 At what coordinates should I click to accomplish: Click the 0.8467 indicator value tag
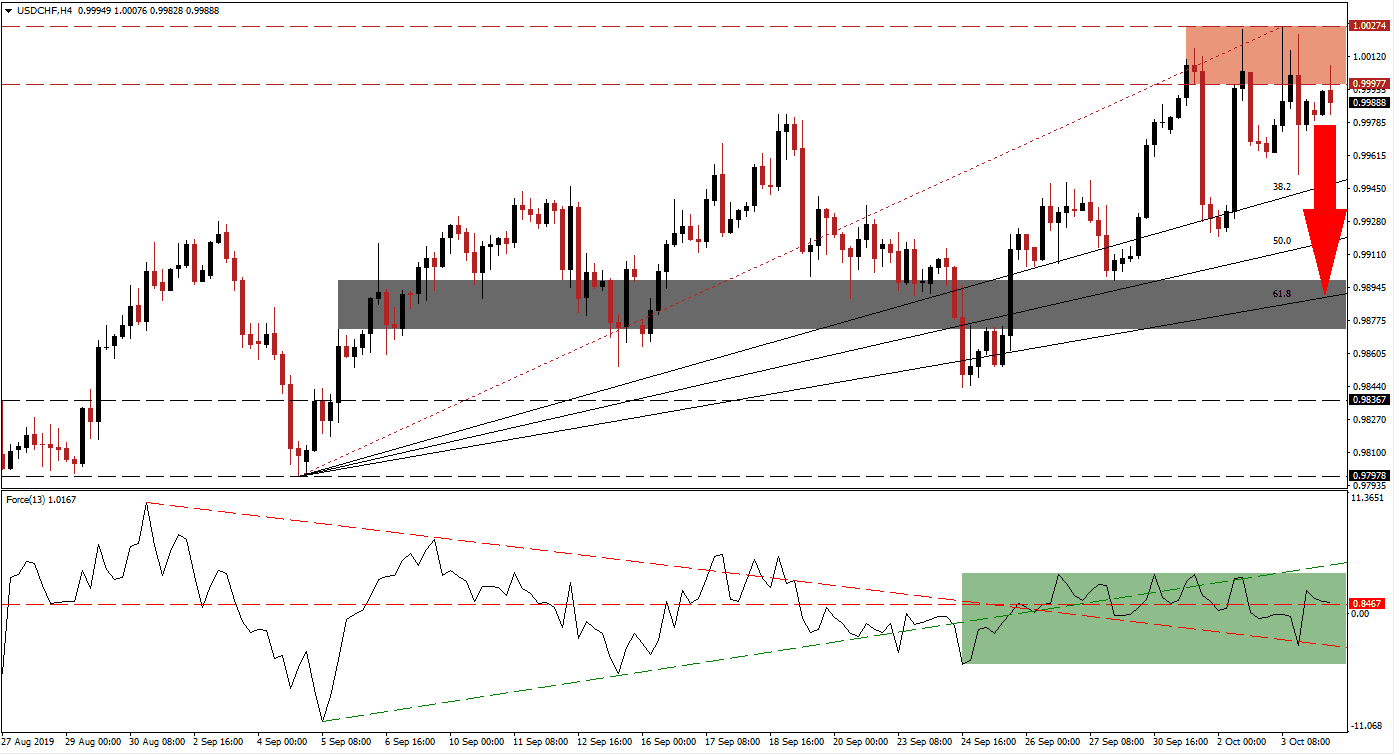tap(1368, 605)
